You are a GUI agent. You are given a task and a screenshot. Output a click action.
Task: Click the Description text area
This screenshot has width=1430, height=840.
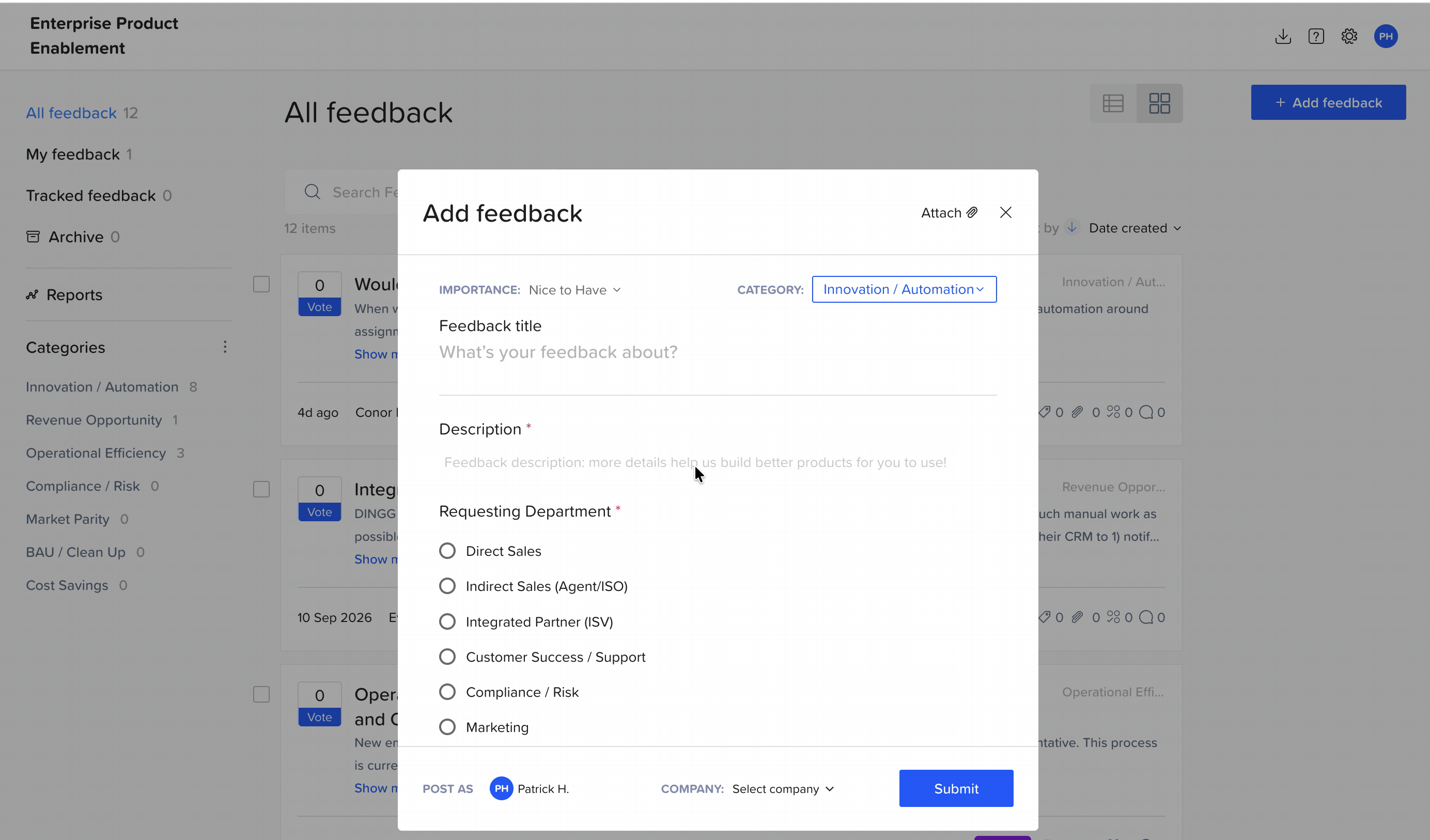click(718, 462)
